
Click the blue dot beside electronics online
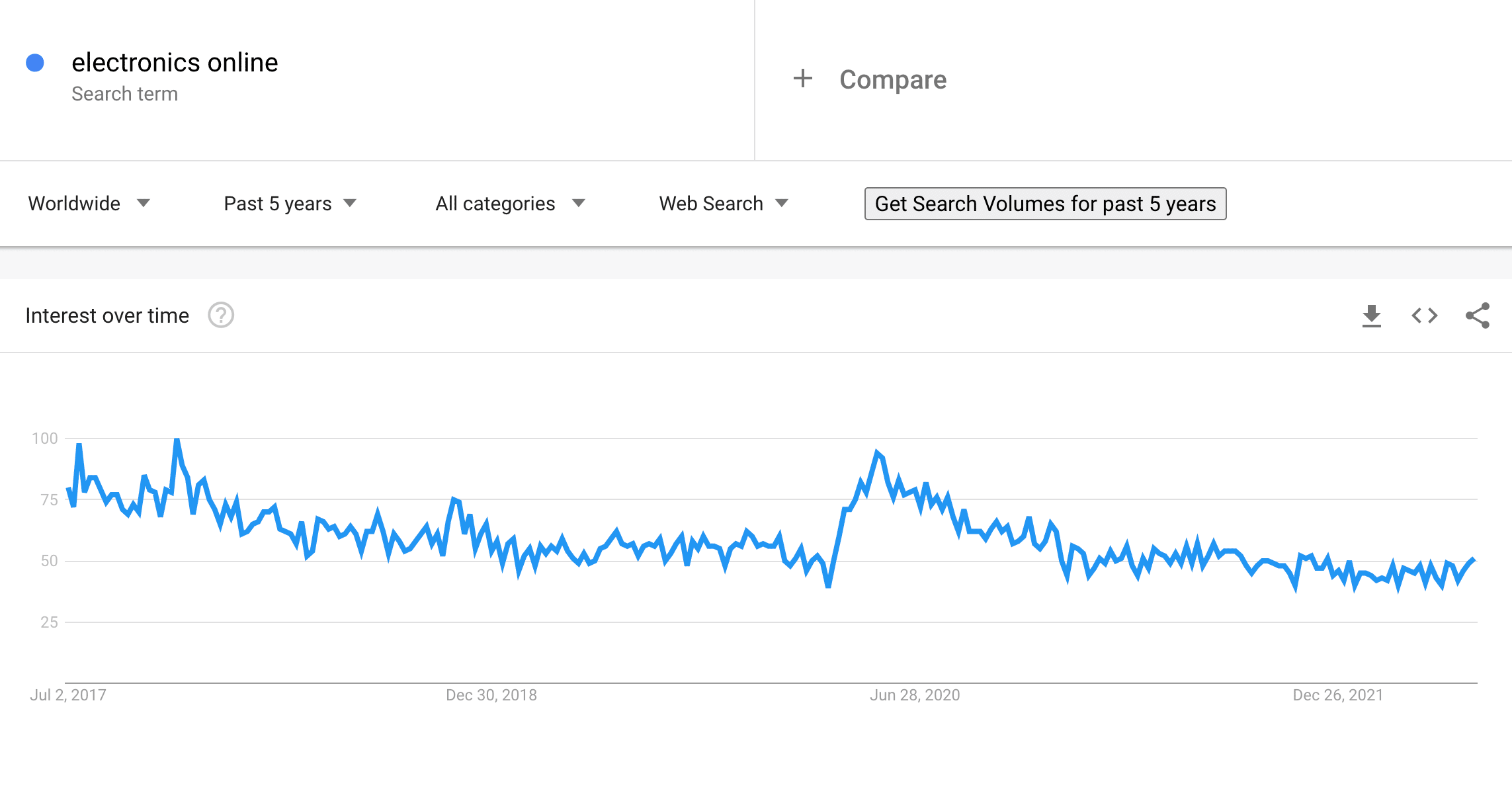pyautogui.click(x=36, y=63)
